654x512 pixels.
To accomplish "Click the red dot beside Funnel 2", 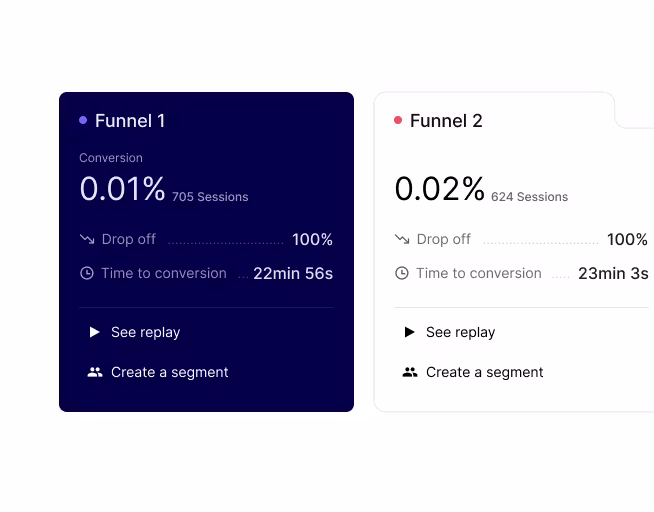I will coord(398,120).
